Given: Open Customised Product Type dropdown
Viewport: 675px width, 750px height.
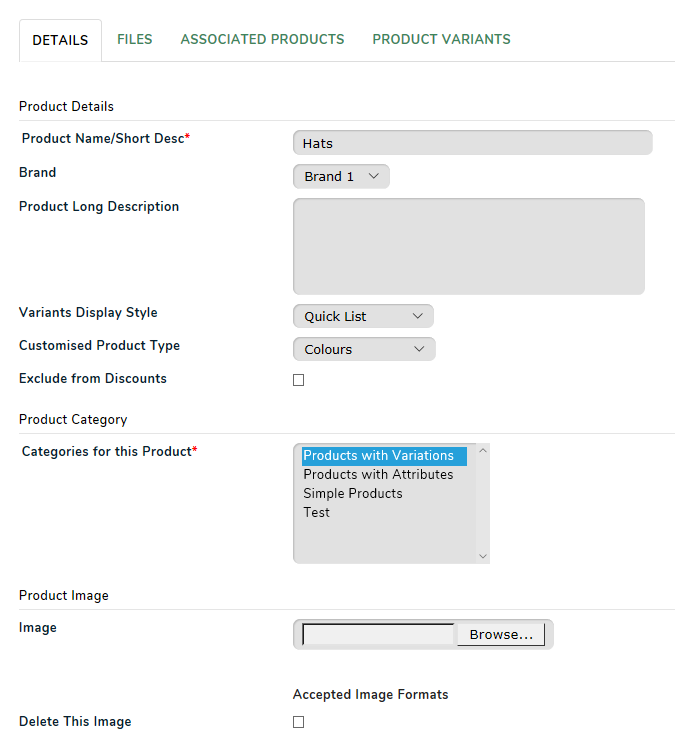Looking at the screenshot, I should click(x=364, y=349).
